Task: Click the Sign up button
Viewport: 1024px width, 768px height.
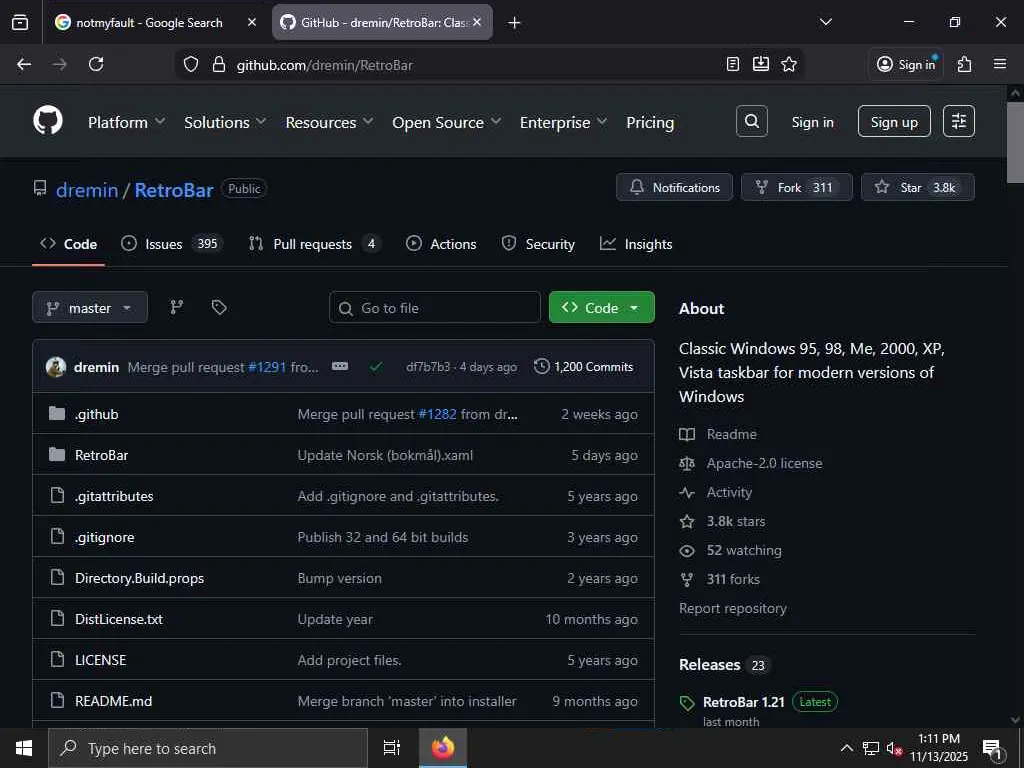Action: 894,121
